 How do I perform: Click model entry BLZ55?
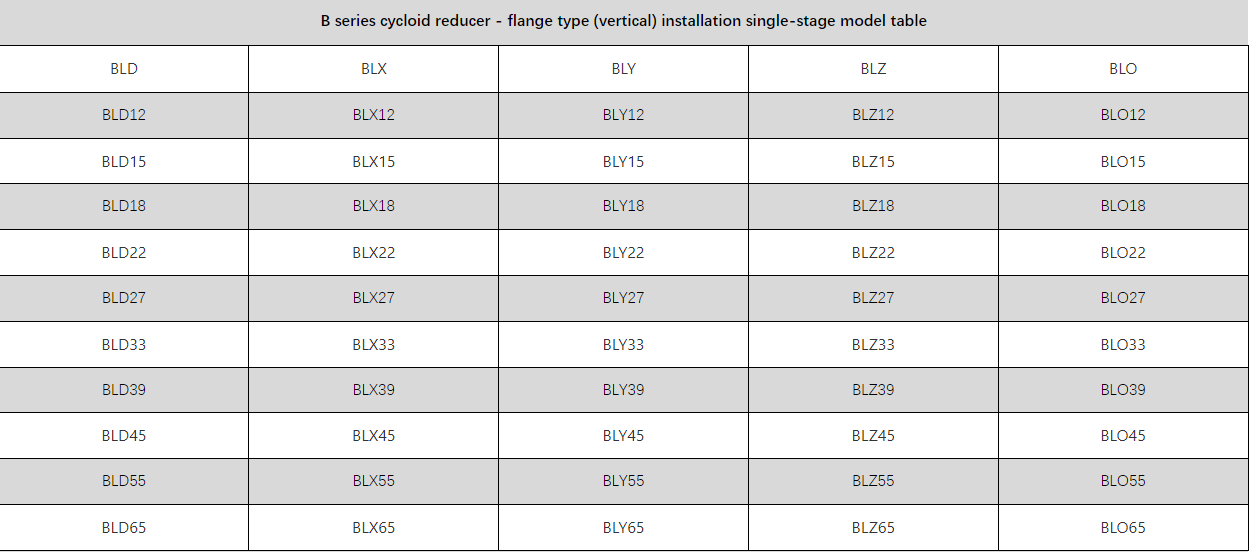873,481
